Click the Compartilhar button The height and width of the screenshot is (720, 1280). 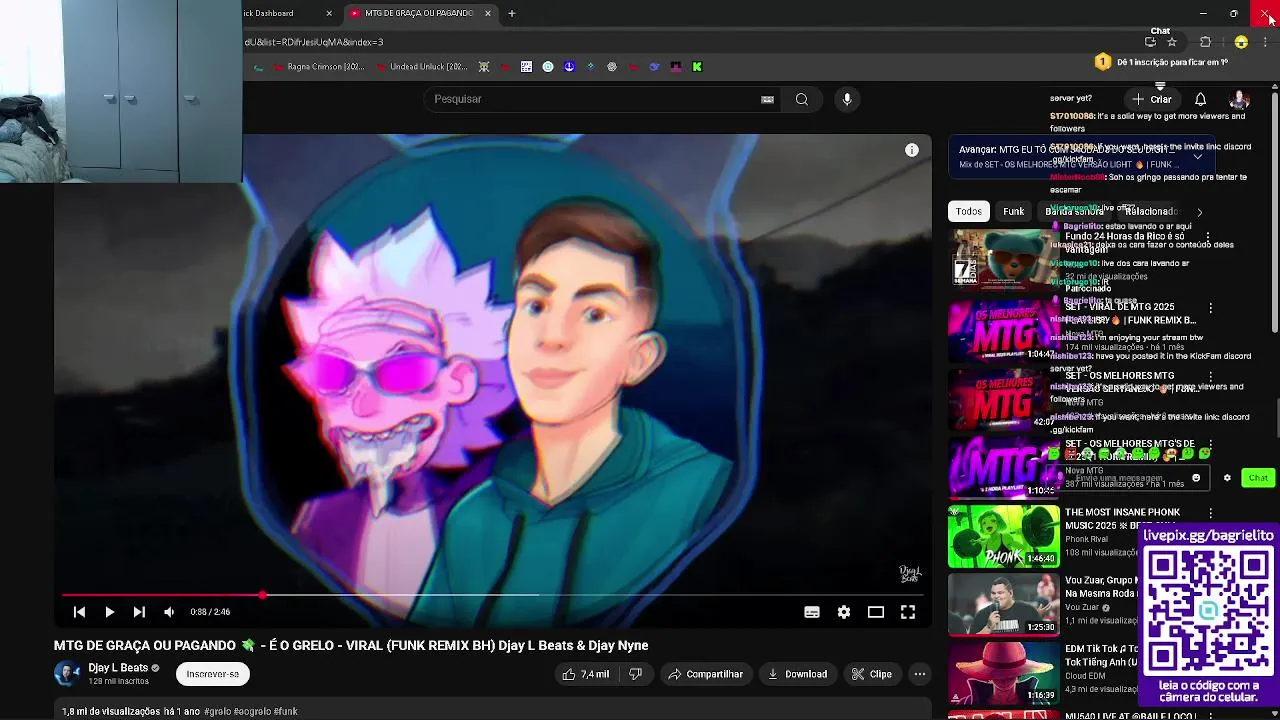click(x=706, y=674)
